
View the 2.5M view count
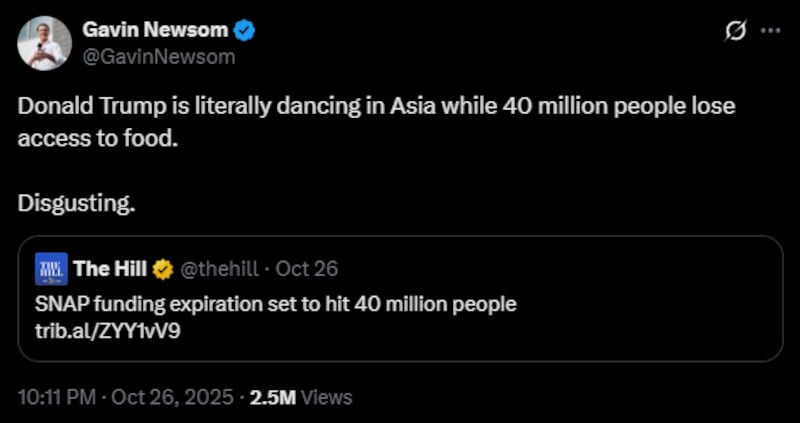click(x=272, y=397)
